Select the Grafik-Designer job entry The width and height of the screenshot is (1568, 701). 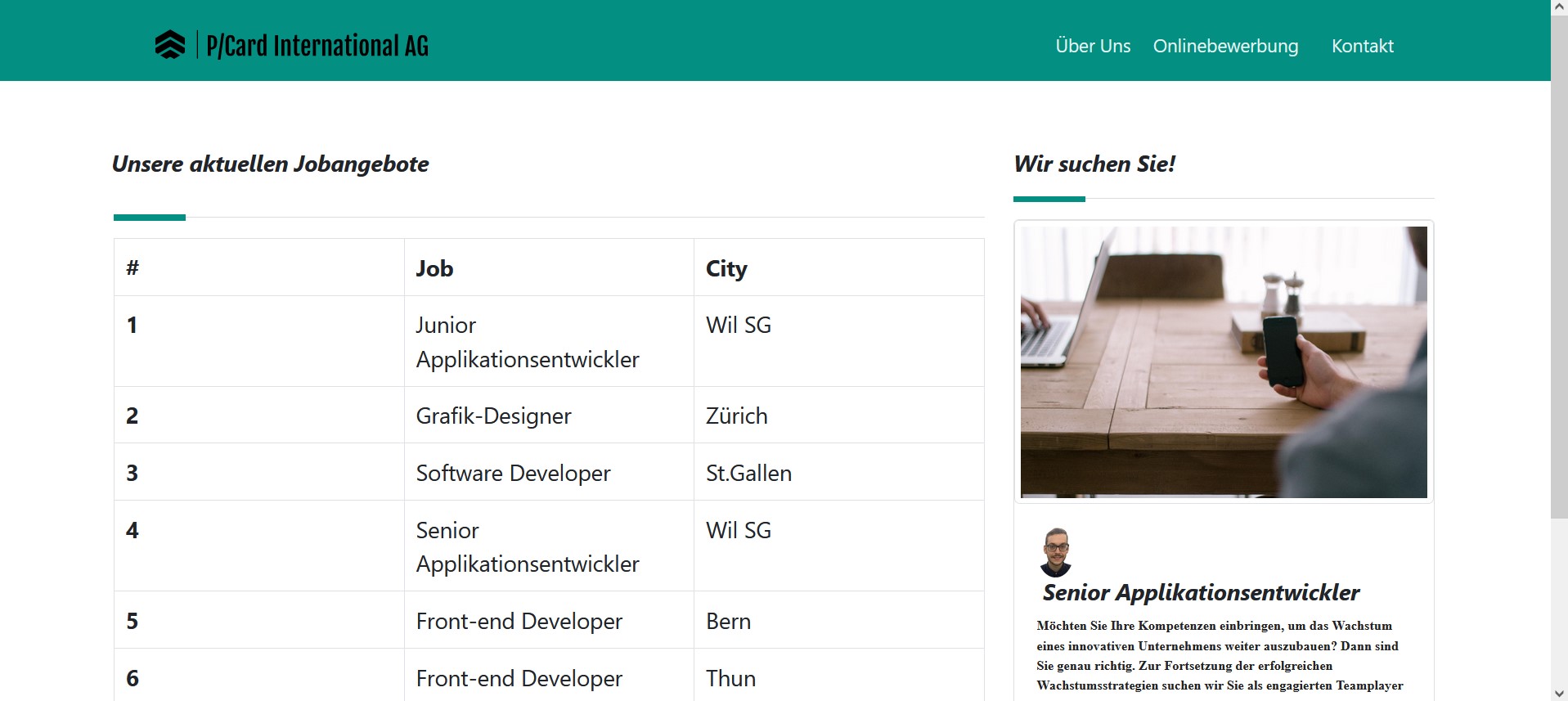point(493,416)
